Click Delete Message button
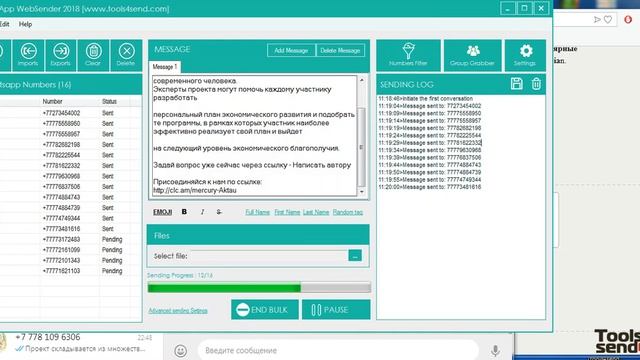The image size is (640, 360). tap(340, 50)
